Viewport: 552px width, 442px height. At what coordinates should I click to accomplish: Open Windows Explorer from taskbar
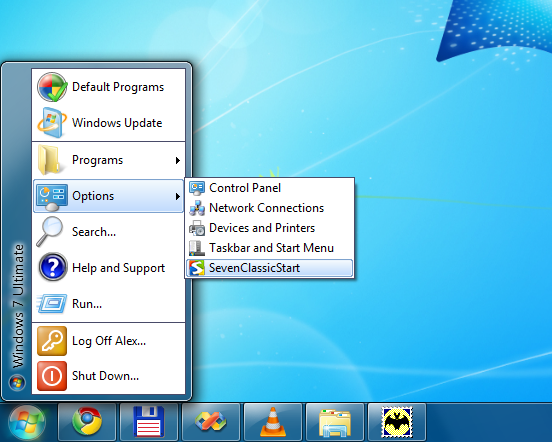click(x=335, y=422)
